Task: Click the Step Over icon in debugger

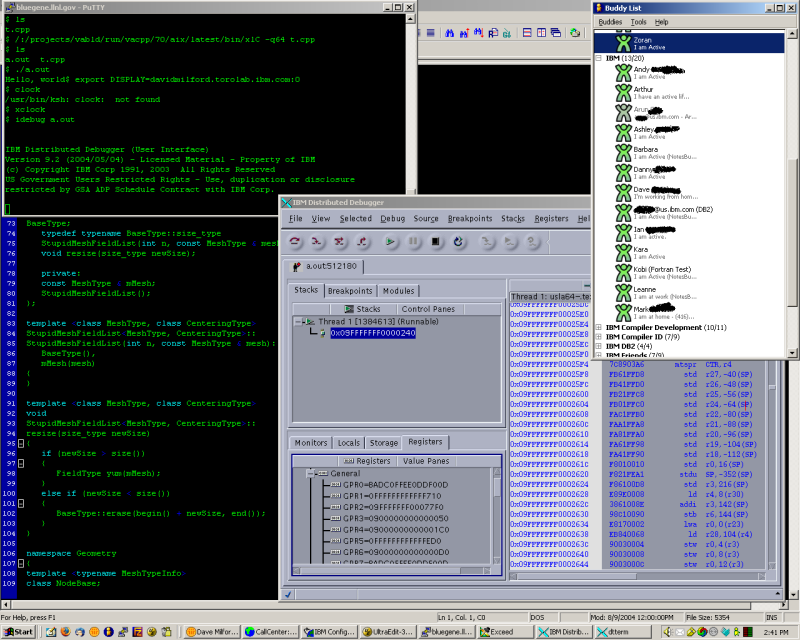Action: 296,241
